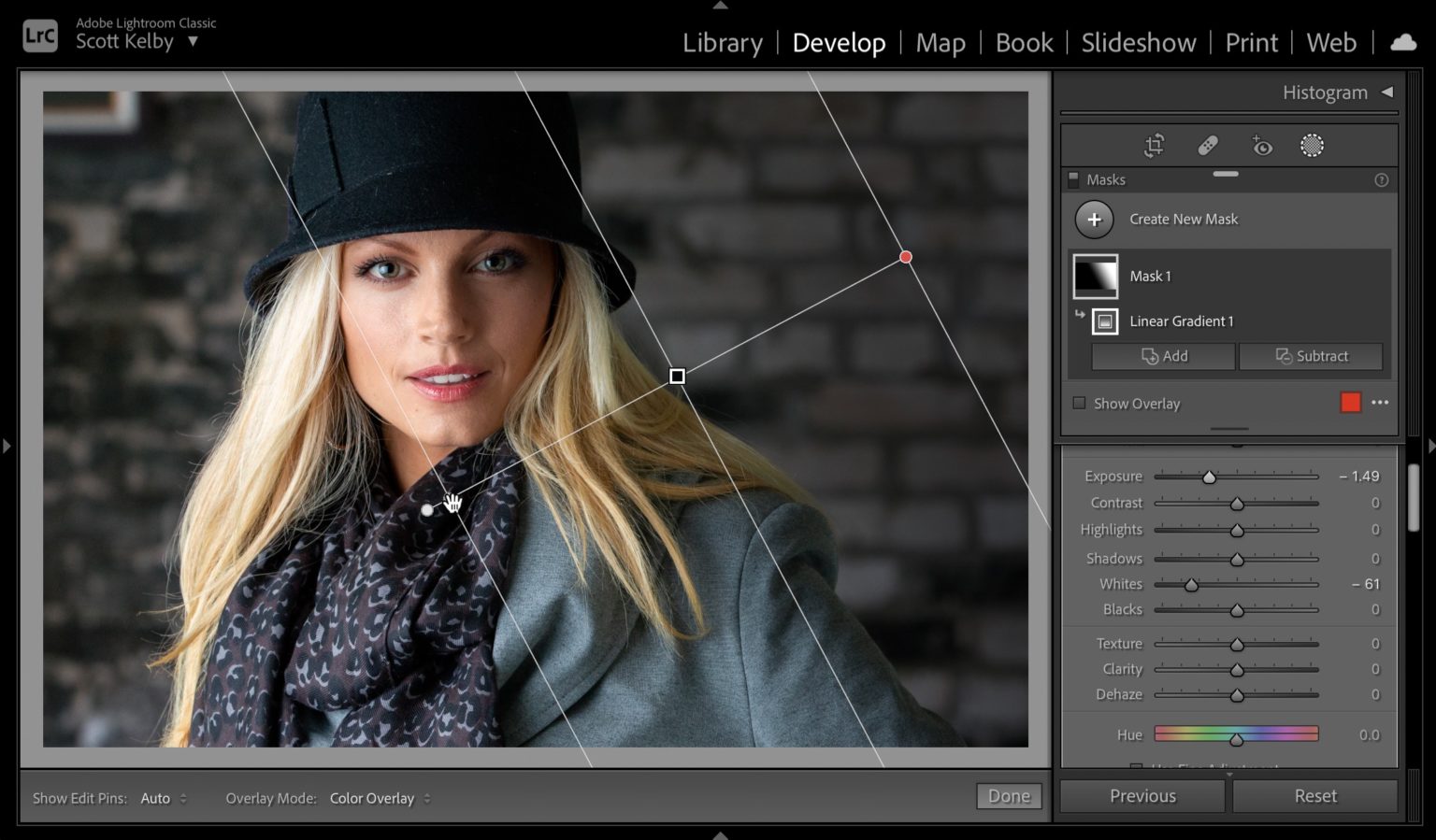Click the red overlay color swatch
This screenshot has width=1436, height=840.
(1350, 402)
